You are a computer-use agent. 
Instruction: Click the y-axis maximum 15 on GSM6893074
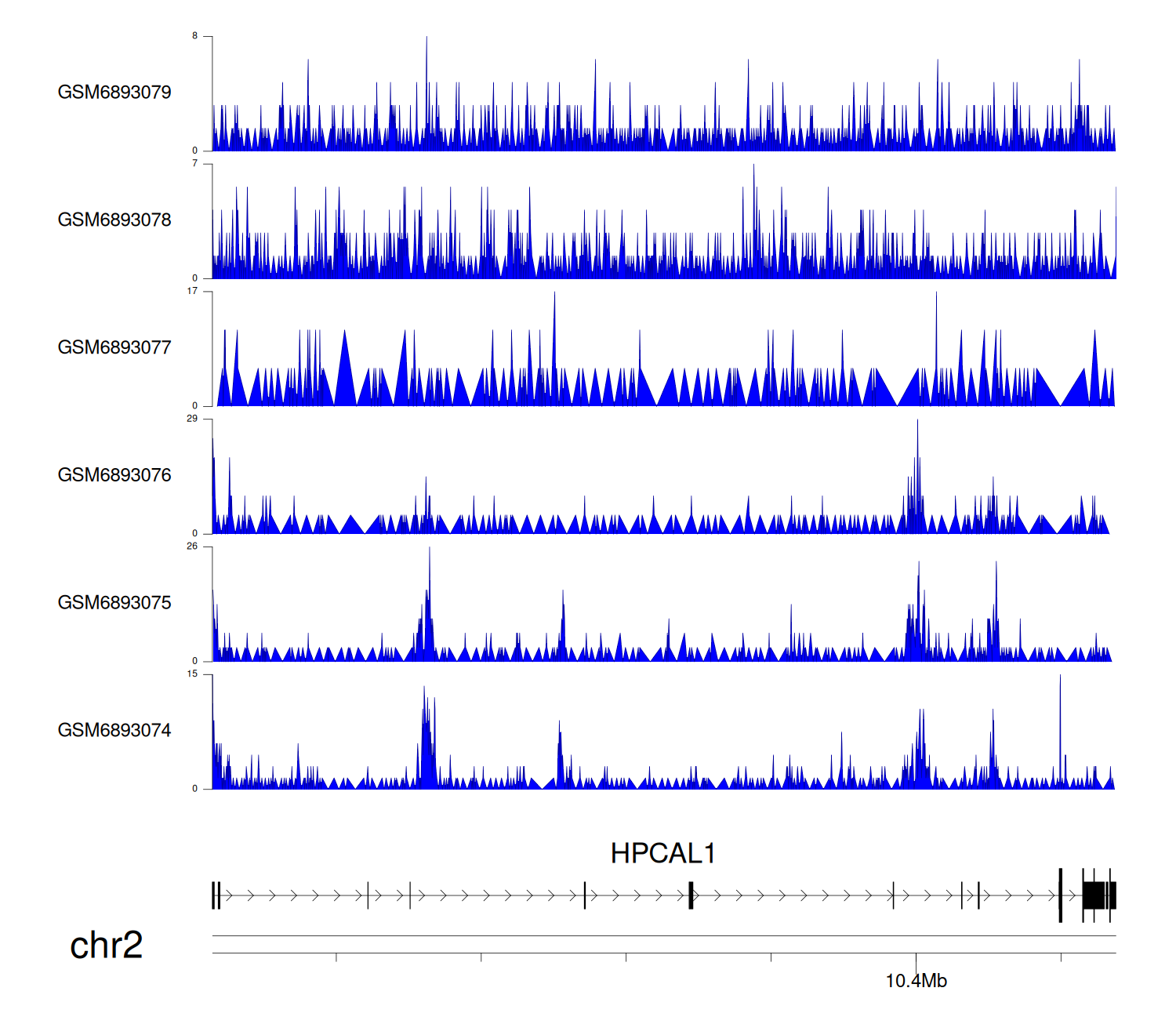point(192,674)
